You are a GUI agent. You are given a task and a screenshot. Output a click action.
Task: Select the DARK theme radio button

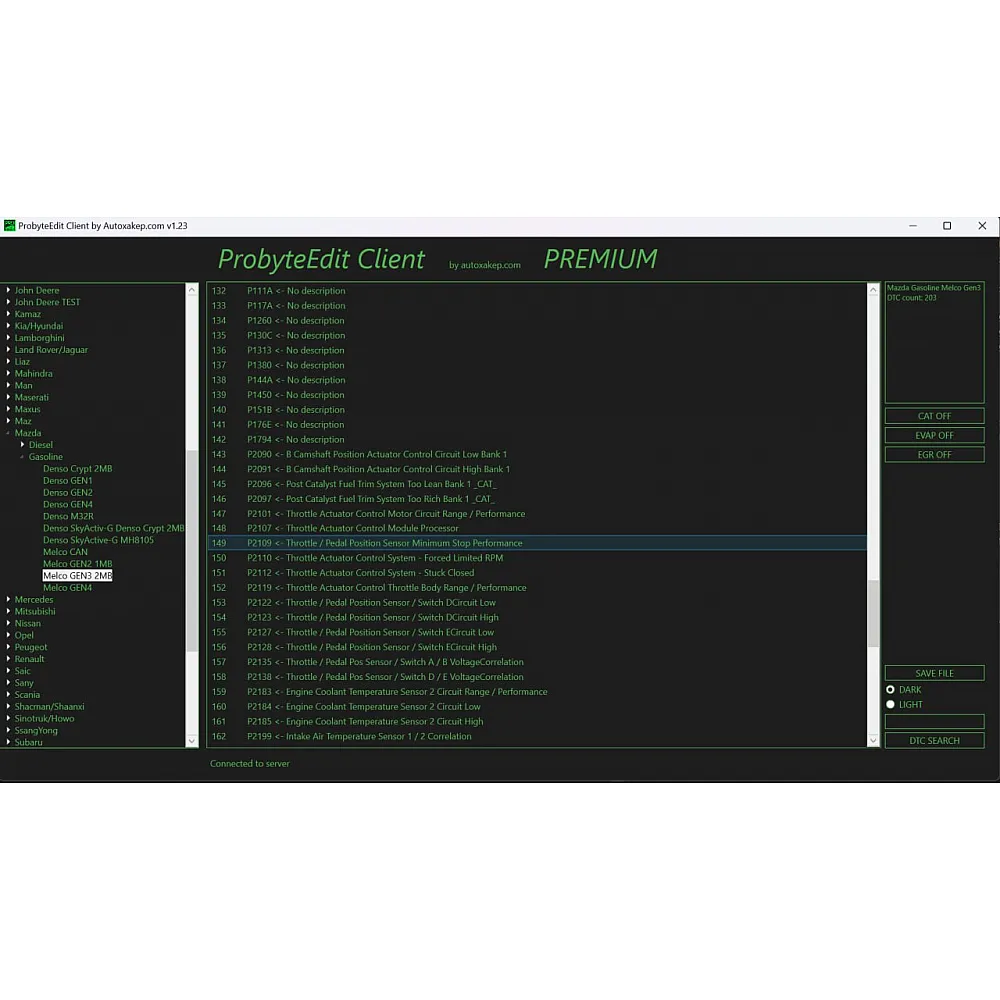click(x=890, y=690)
